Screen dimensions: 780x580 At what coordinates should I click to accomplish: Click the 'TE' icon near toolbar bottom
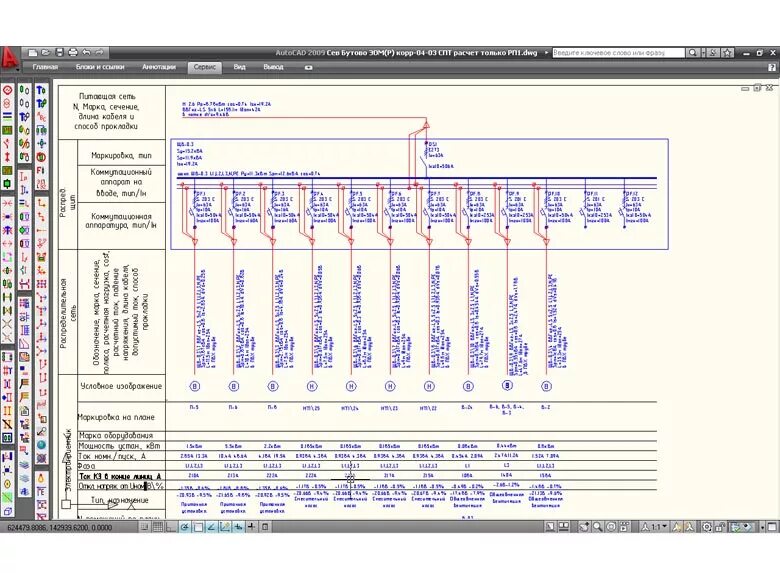coord(41,491)
